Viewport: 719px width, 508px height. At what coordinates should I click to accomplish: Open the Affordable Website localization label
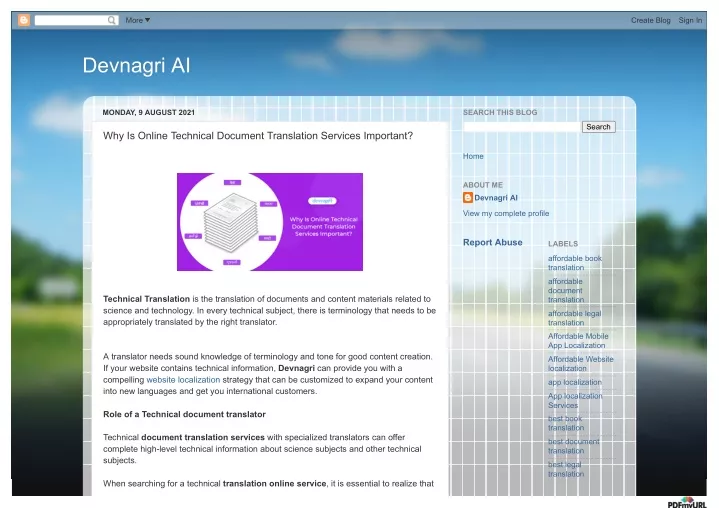(x=581, y=364)
